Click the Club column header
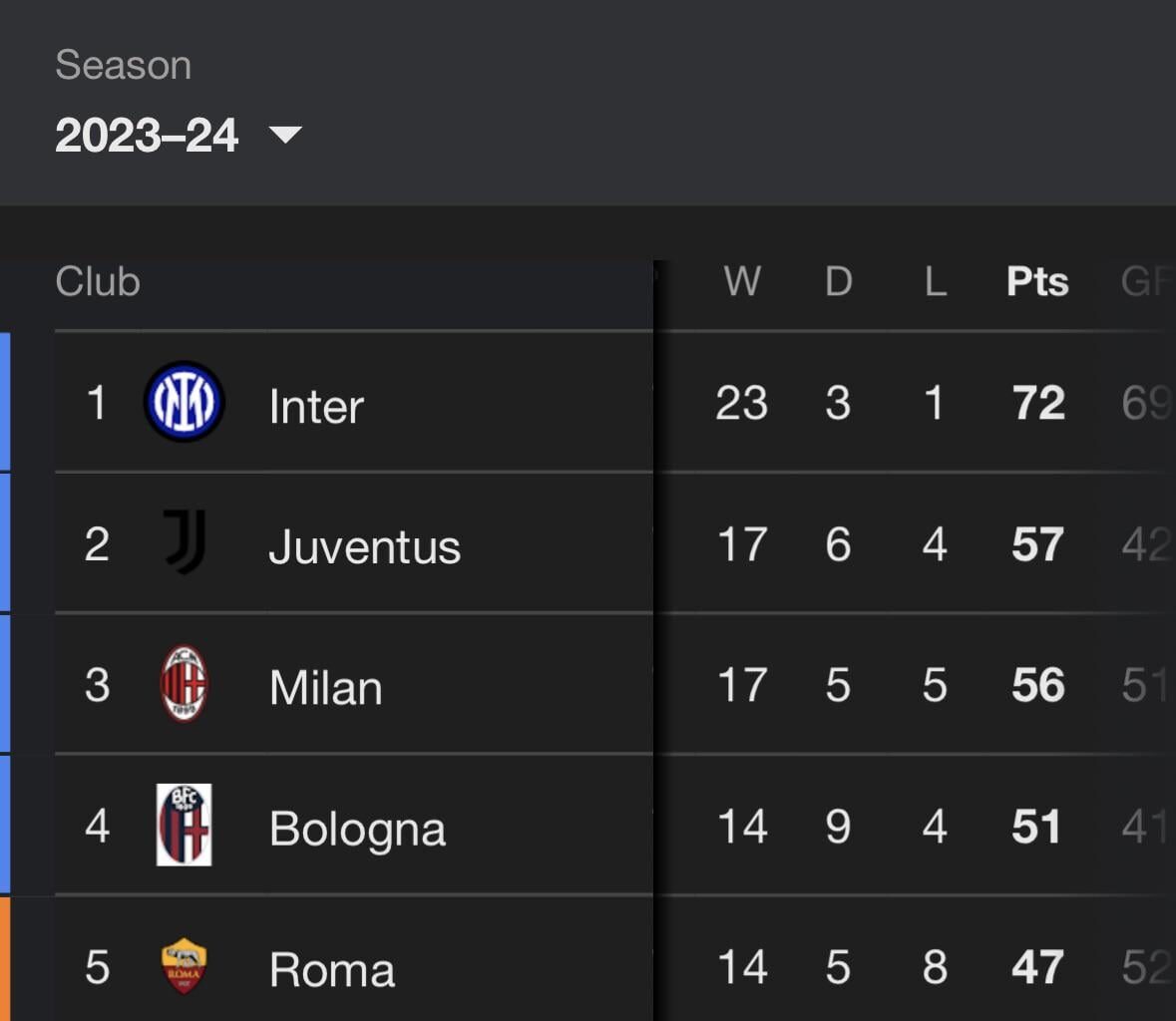The image size is (1176, 1021). click(x=98, y=282)
